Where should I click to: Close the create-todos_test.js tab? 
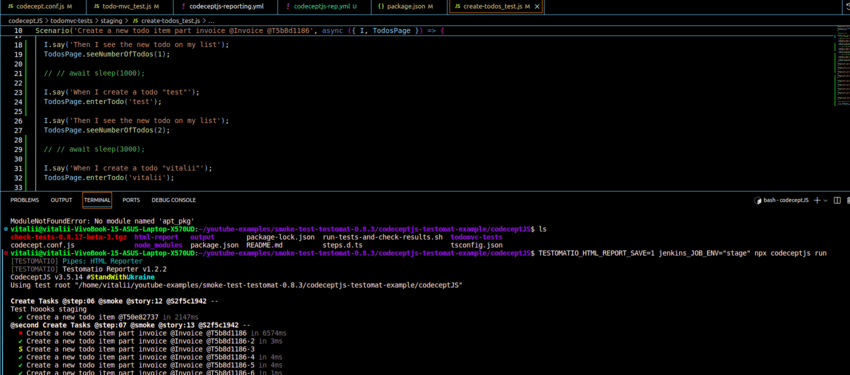pyautogui.click(x=537, y=7)
